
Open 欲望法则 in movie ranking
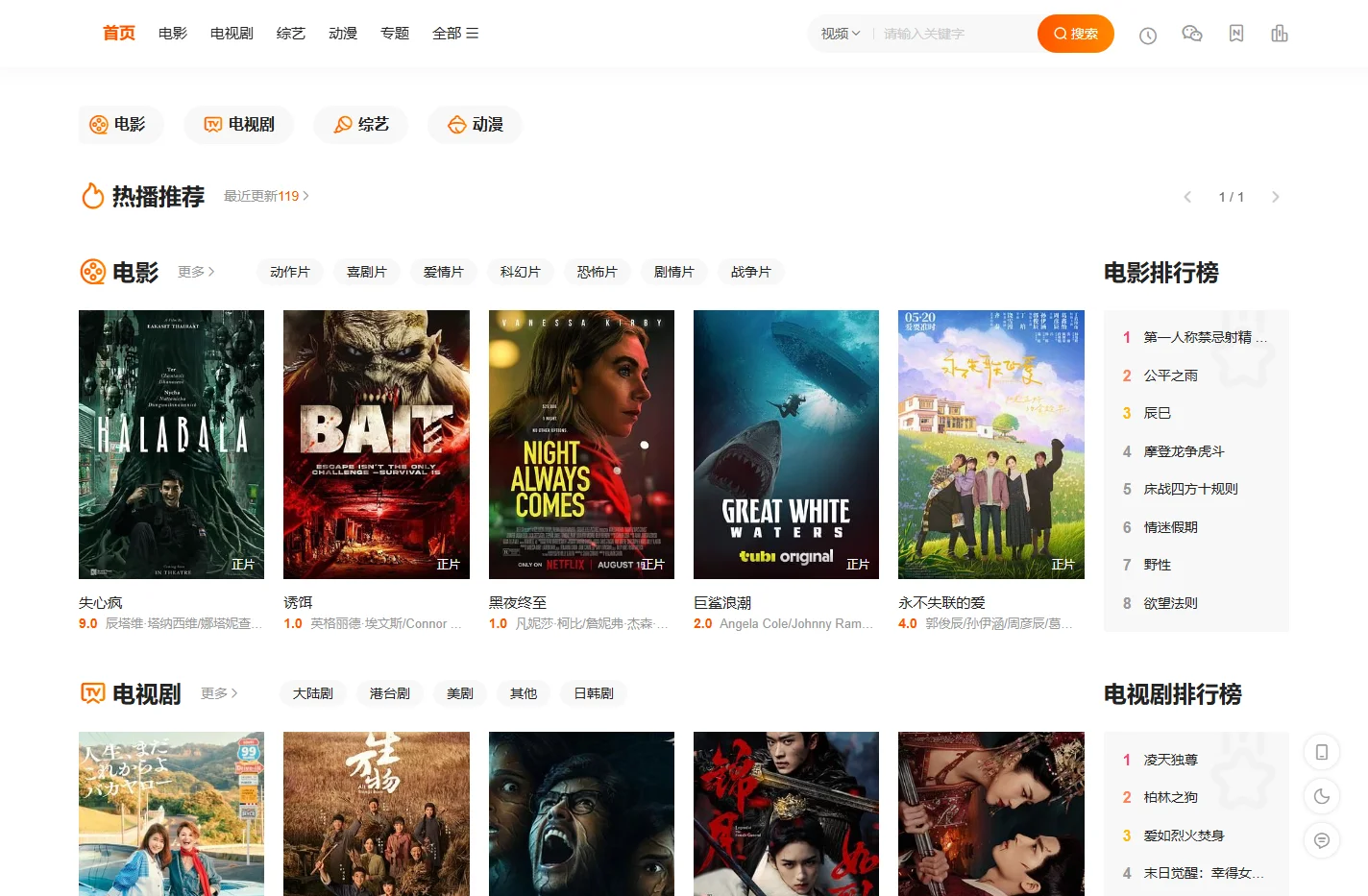pyautogui.click(x=1171, y=603)
